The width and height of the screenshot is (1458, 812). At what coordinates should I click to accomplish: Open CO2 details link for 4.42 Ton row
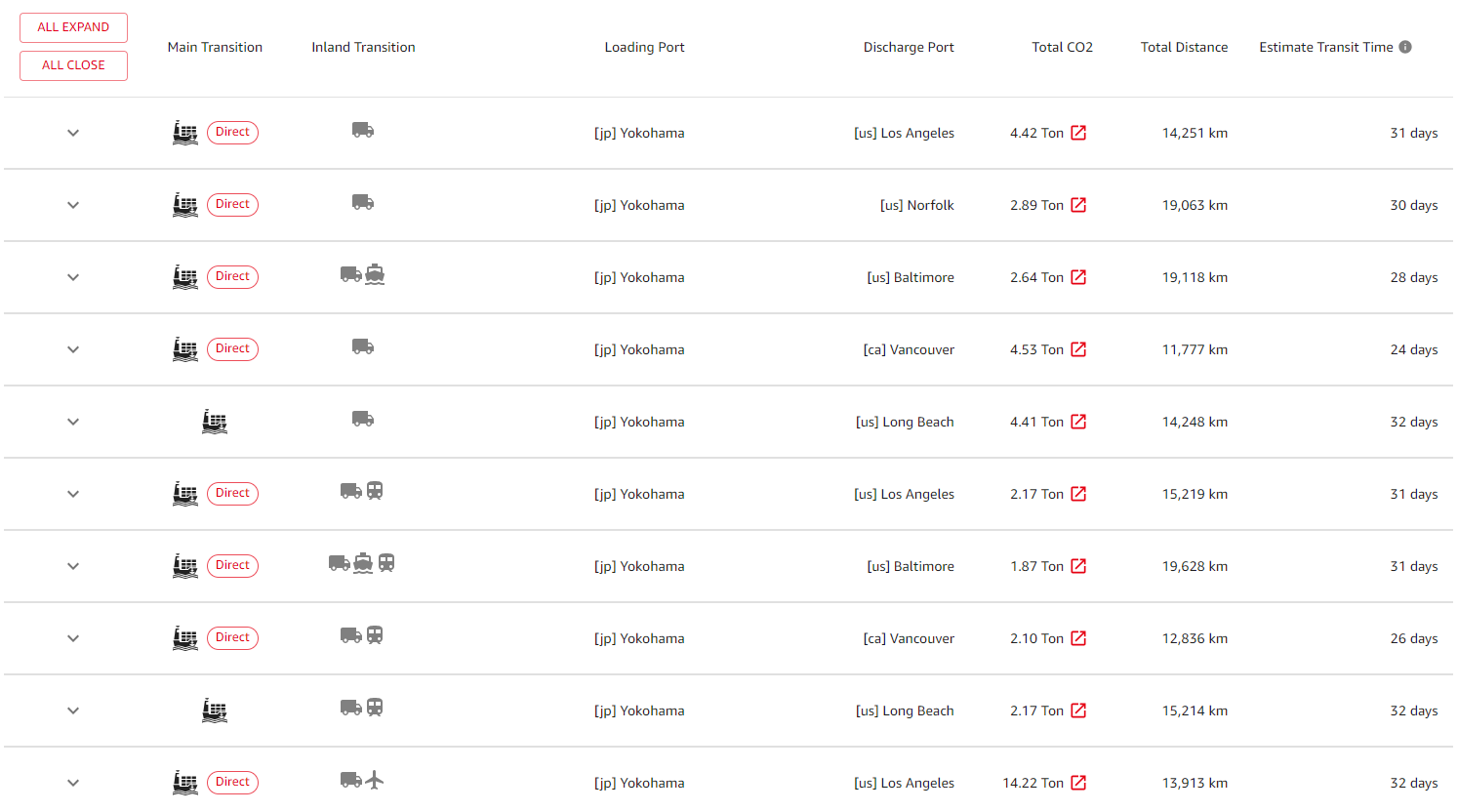1078,133
